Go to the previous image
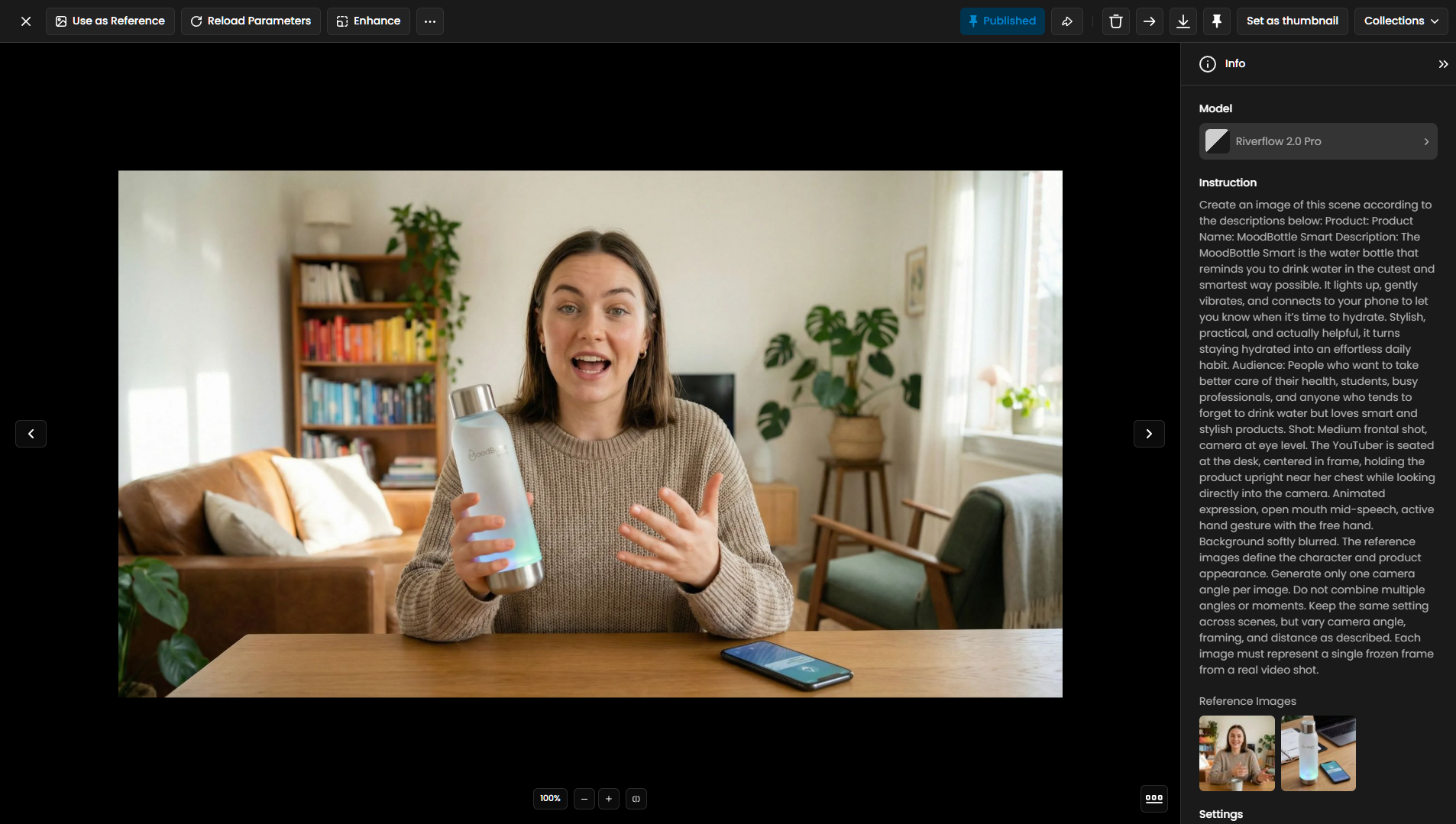The width and height of the screenshot is (1456, 824). 31,434
